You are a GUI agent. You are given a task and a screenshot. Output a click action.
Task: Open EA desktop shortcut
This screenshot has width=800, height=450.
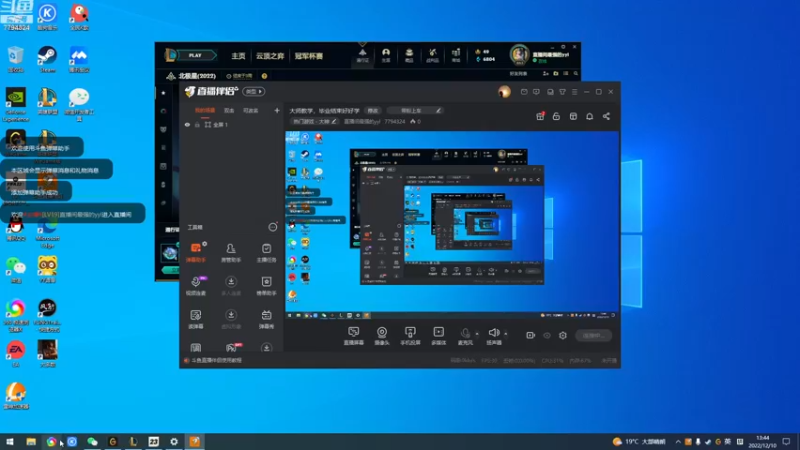click(15, 354)
